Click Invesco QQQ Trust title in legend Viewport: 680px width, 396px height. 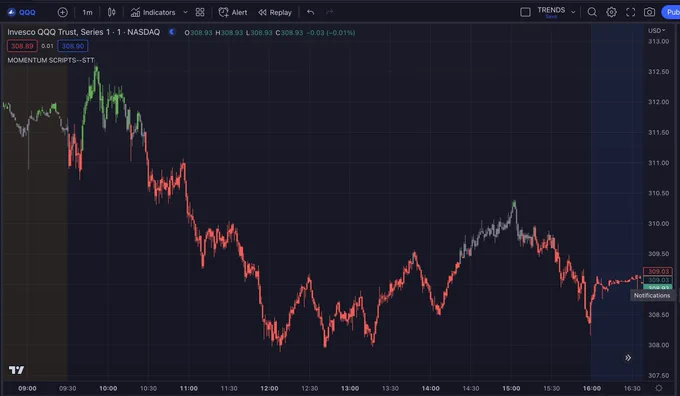83,32
